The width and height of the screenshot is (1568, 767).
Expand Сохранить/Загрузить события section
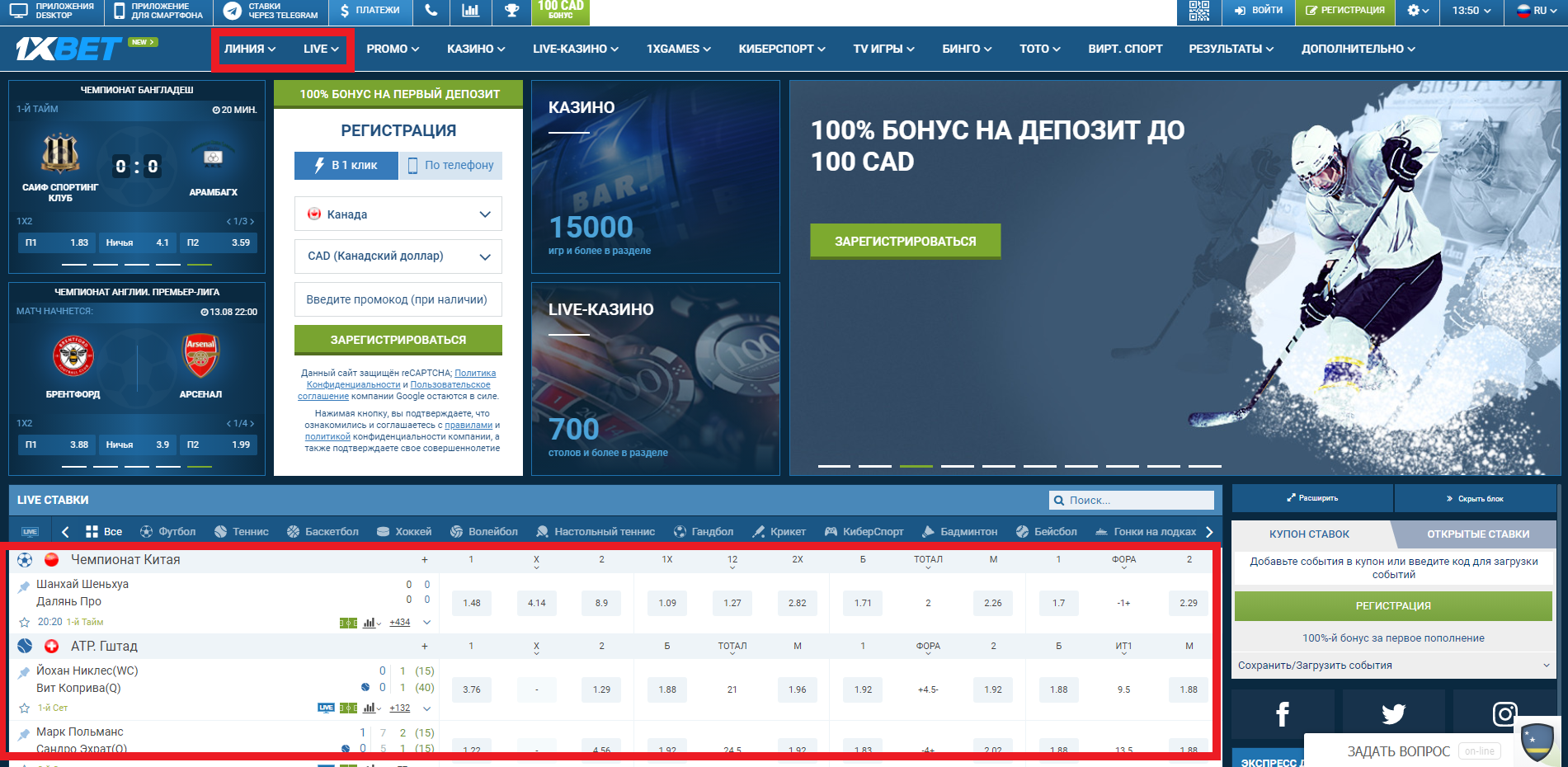point(1393,666)
